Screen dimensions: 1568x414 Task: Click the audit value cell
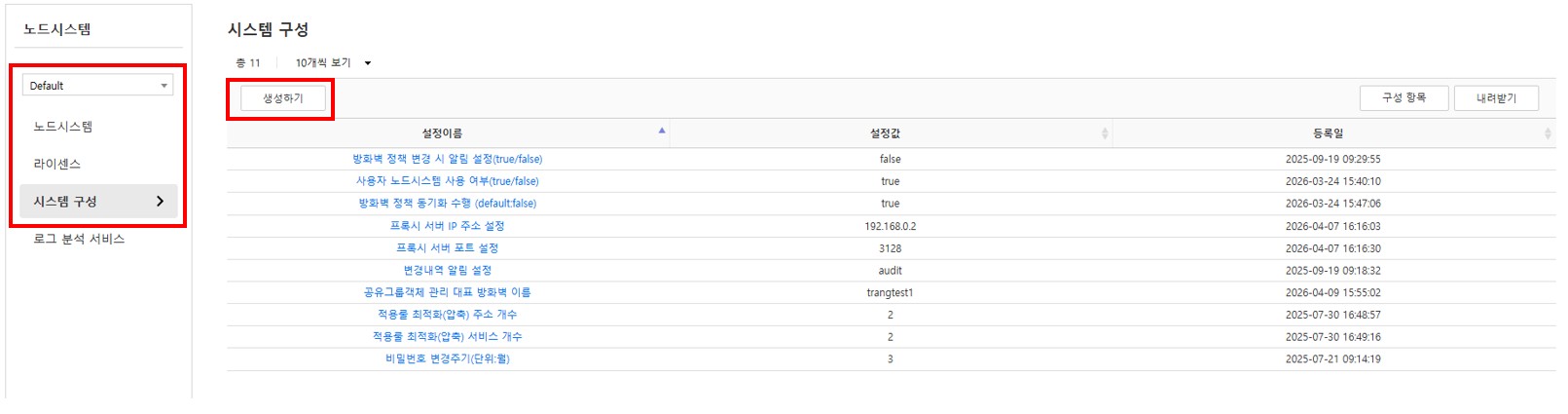point(891,271)
